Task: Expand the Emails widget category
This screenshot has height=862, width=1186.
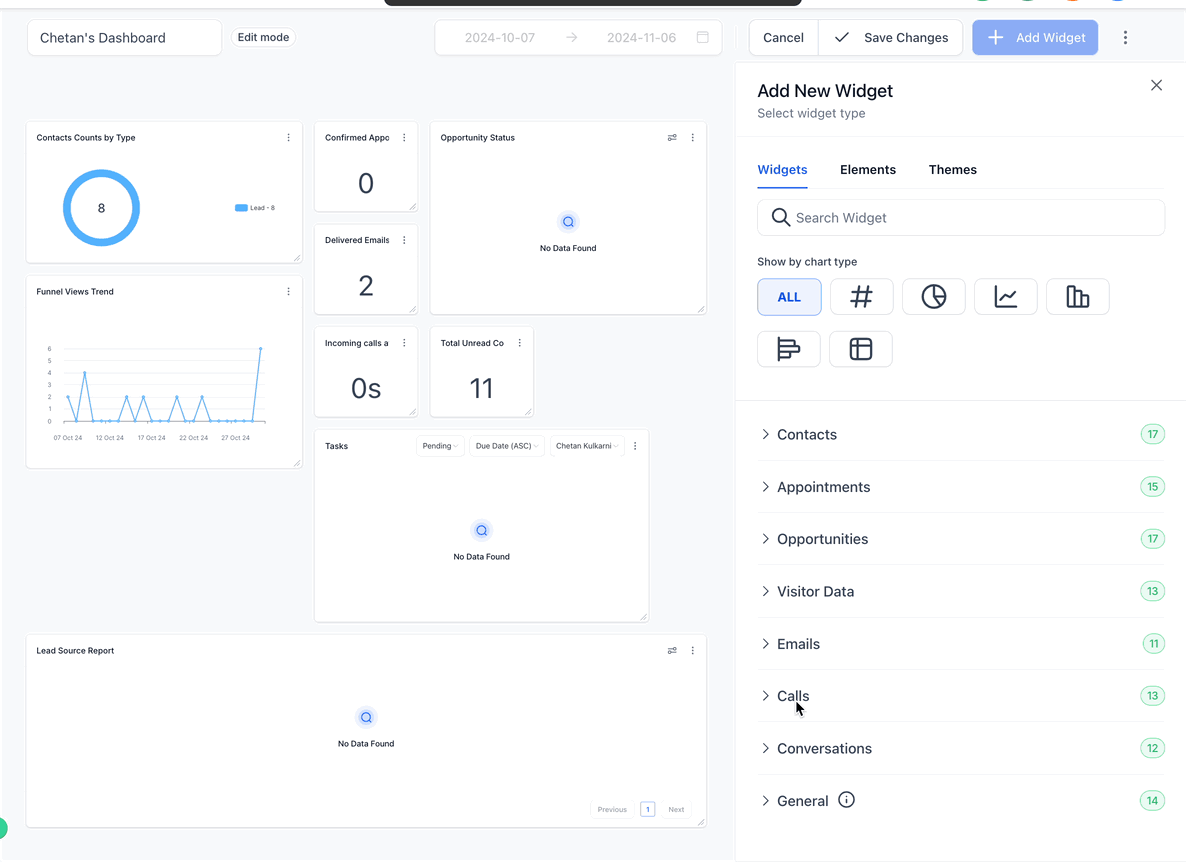Action: click(961, 643)
